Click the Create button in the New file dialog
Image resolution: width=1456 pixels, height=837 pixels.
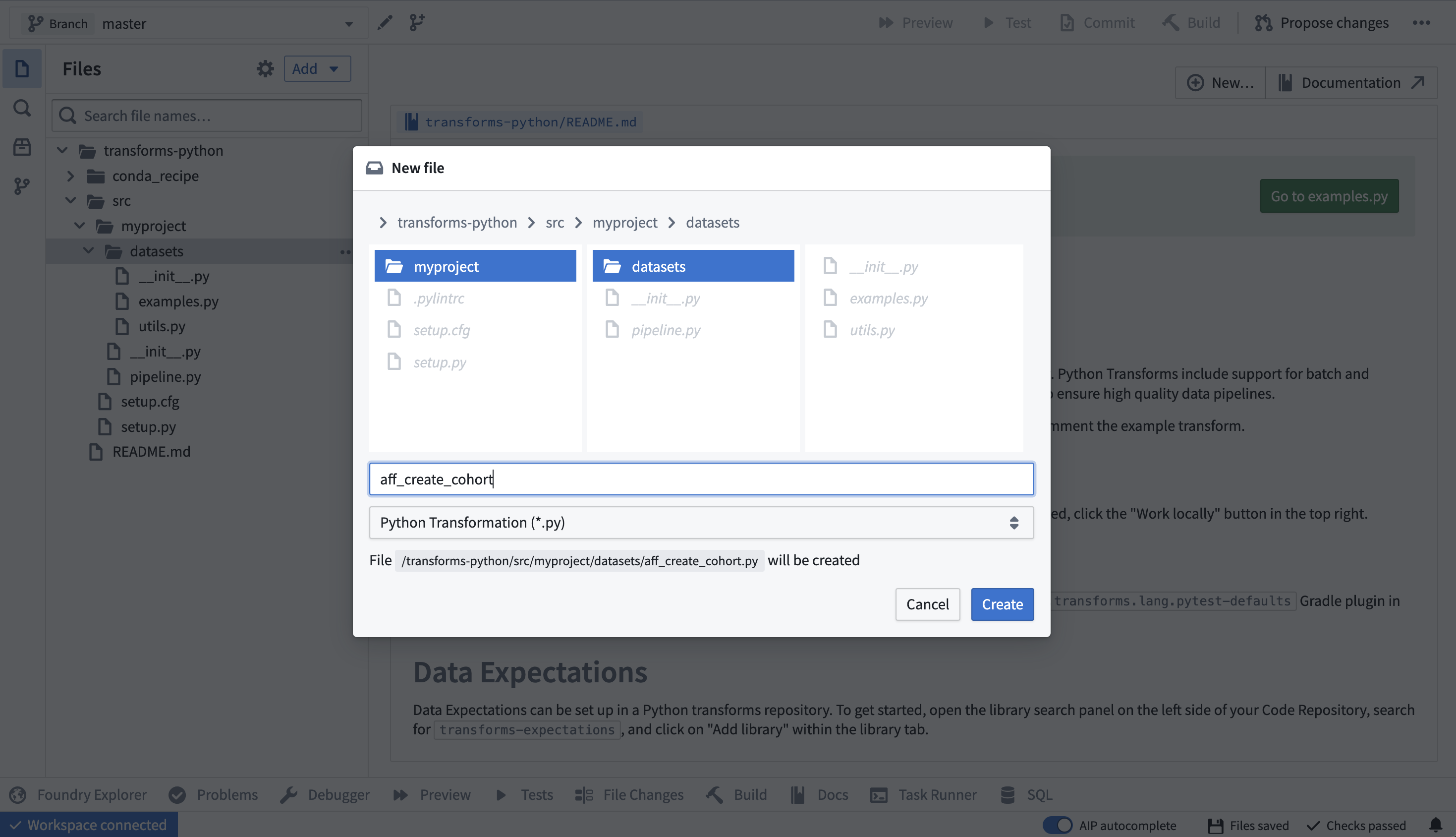tap(1002, 604)
